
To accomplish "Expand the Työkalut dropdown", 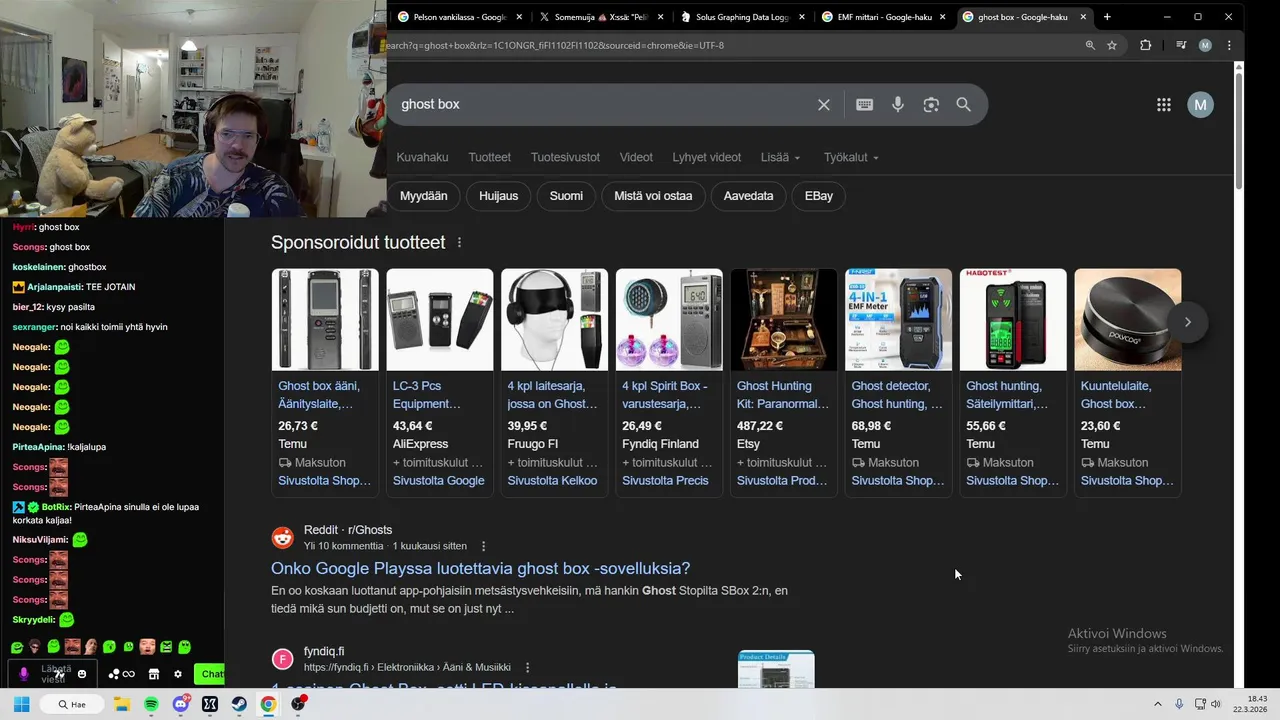I will (852, 157).
